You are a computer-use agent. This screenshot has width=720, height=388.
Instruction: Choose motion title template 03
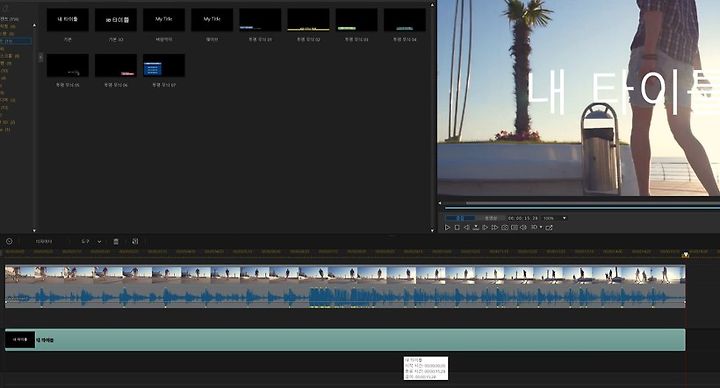click(357, 20)
